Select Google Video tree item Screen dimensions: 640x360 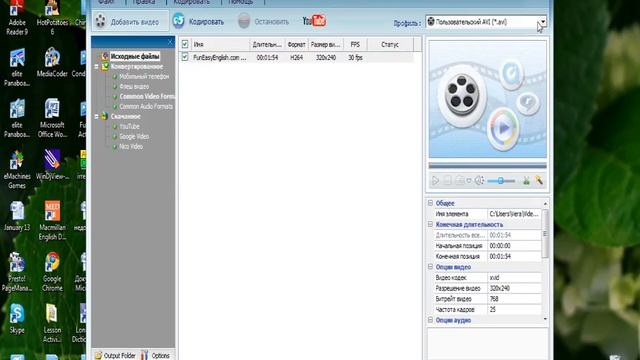[x=134, y=136]
